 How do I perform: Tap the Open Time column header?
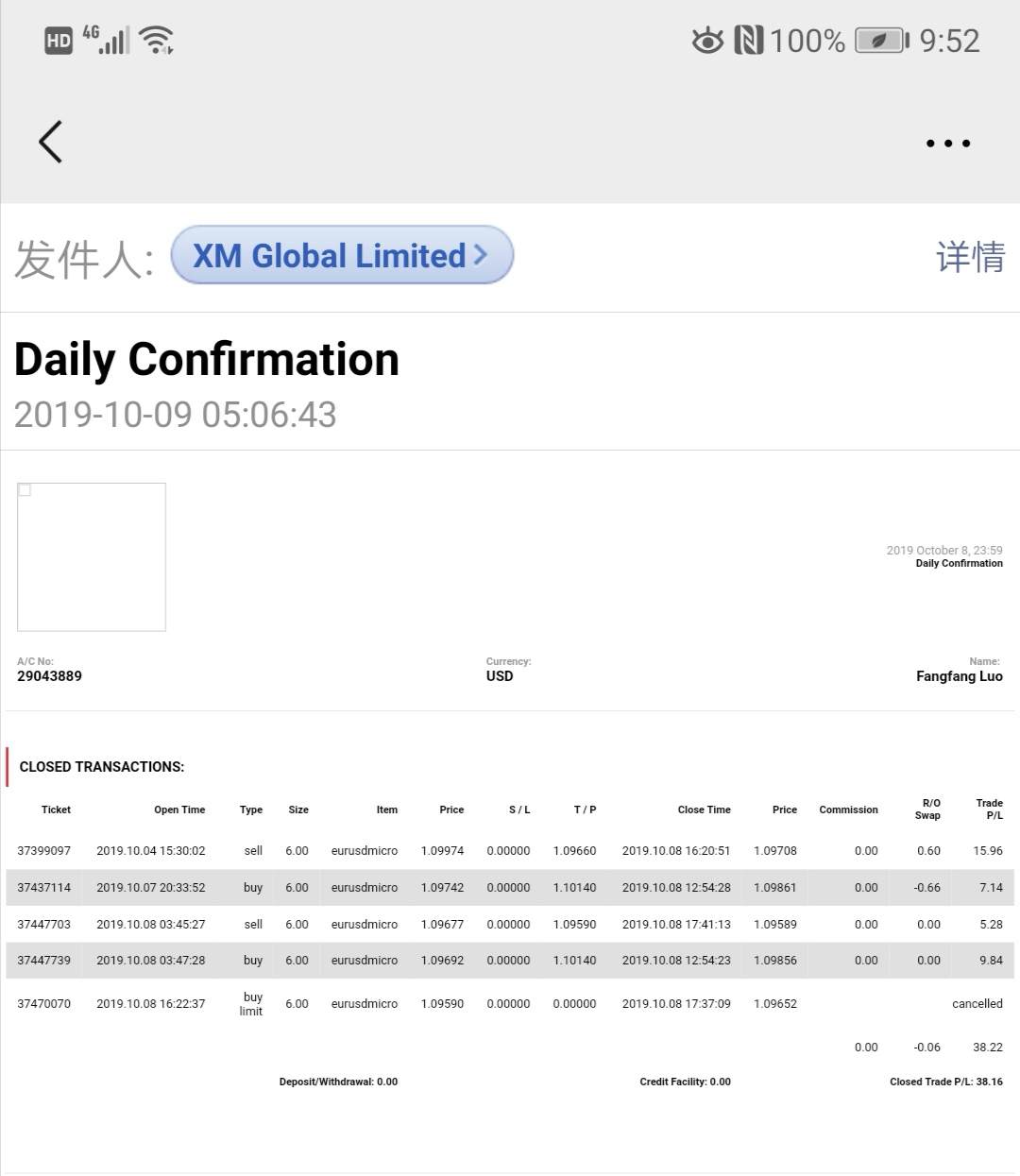[x=179, y=810]
